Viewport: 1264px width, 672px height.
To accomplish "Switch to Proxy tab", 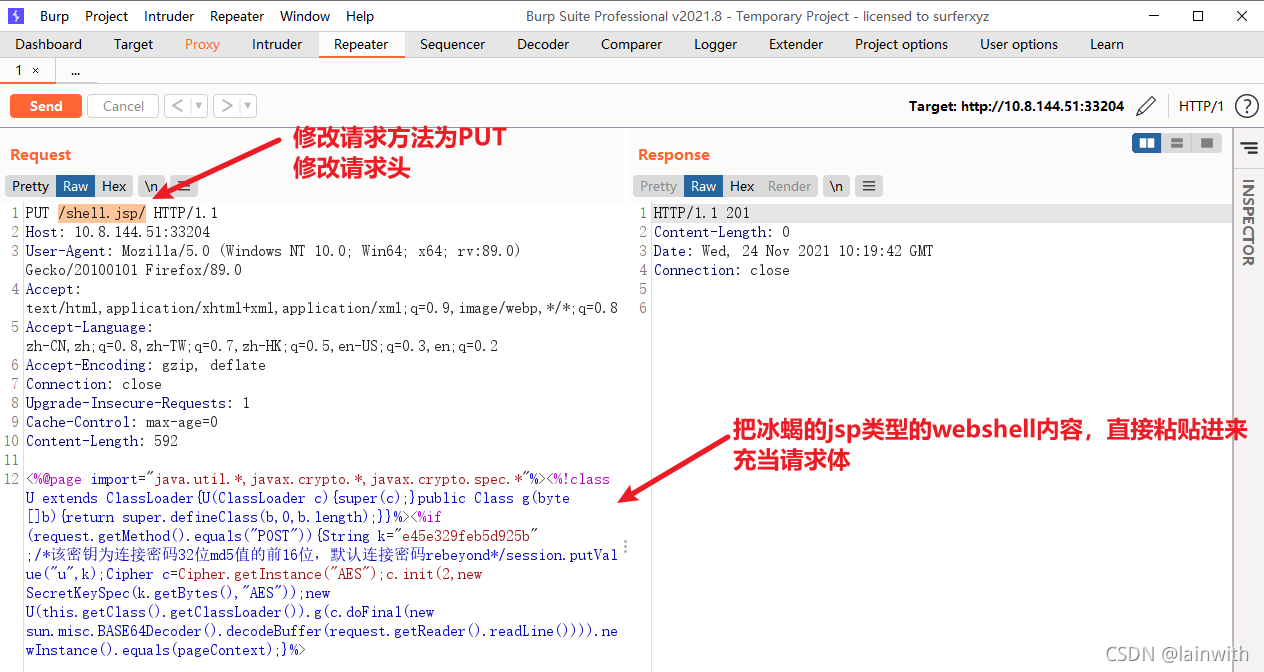I will pos(202,44).
